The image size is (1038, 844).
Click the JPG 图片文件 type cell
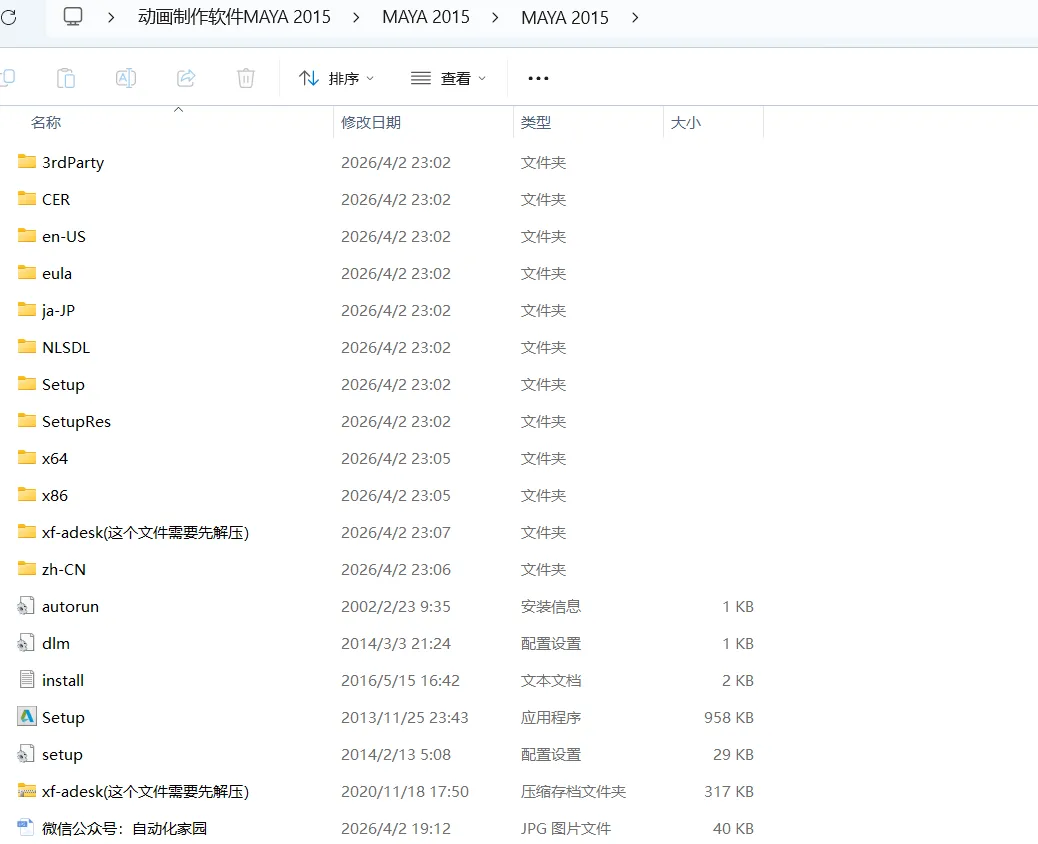pyautogui.click(x=566, y=828)
